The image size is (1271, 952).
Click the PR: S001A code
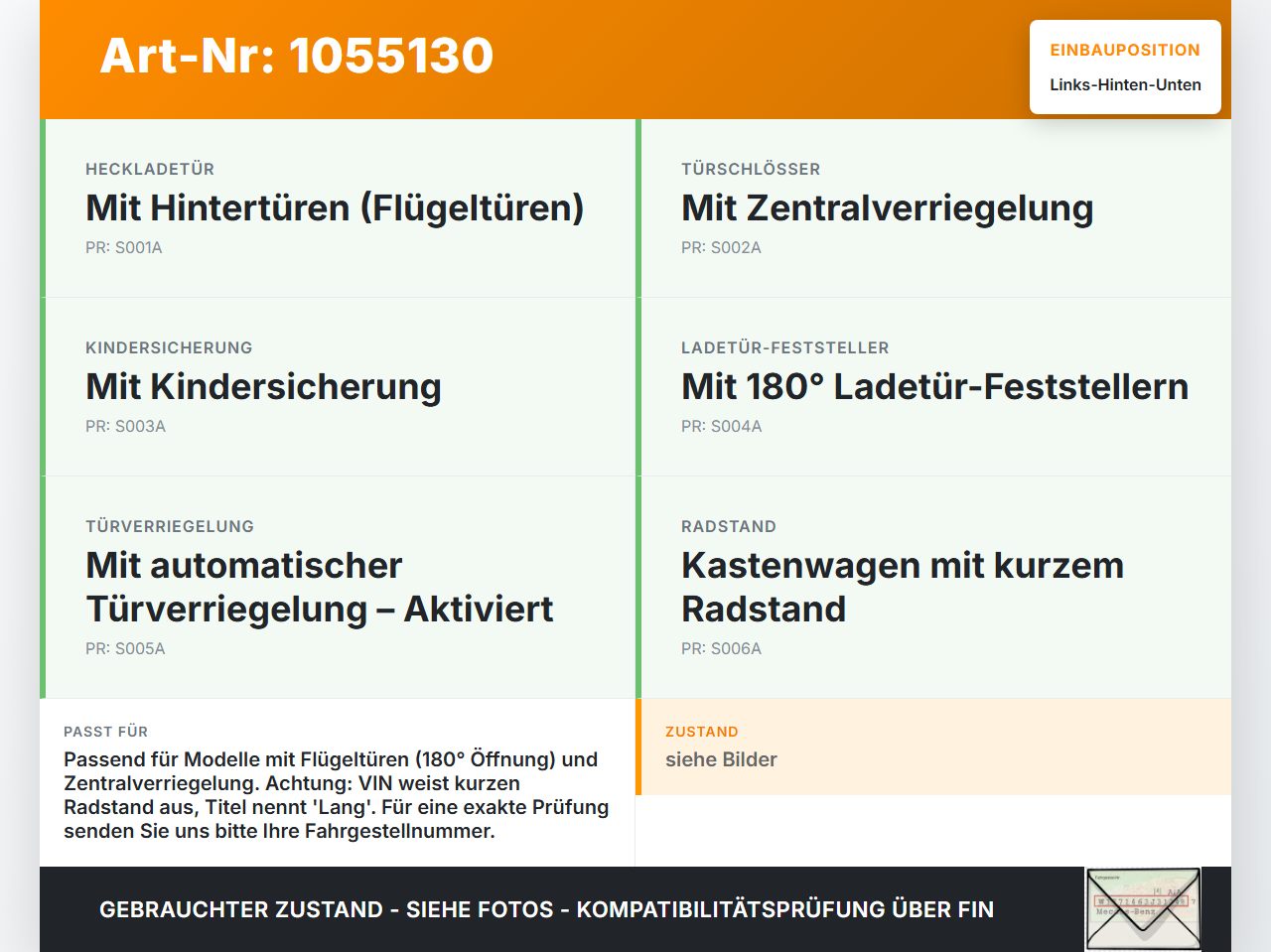pyautogui.click(x=124, y=248)
